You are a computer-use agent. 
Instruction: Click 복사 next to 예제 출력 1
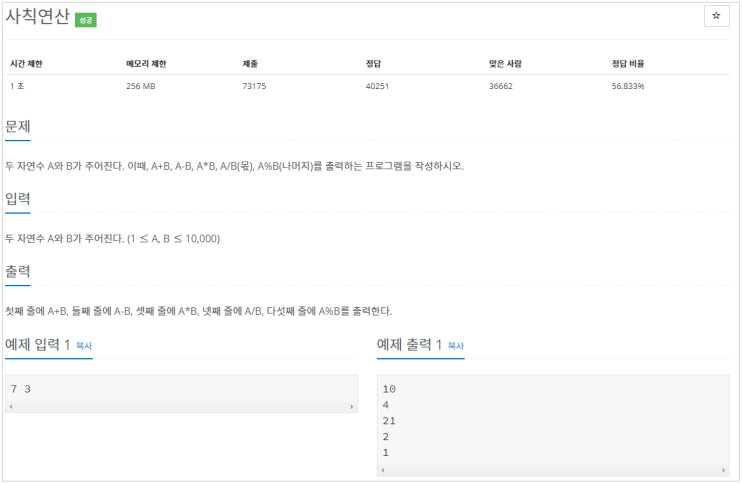click(456, 346)
